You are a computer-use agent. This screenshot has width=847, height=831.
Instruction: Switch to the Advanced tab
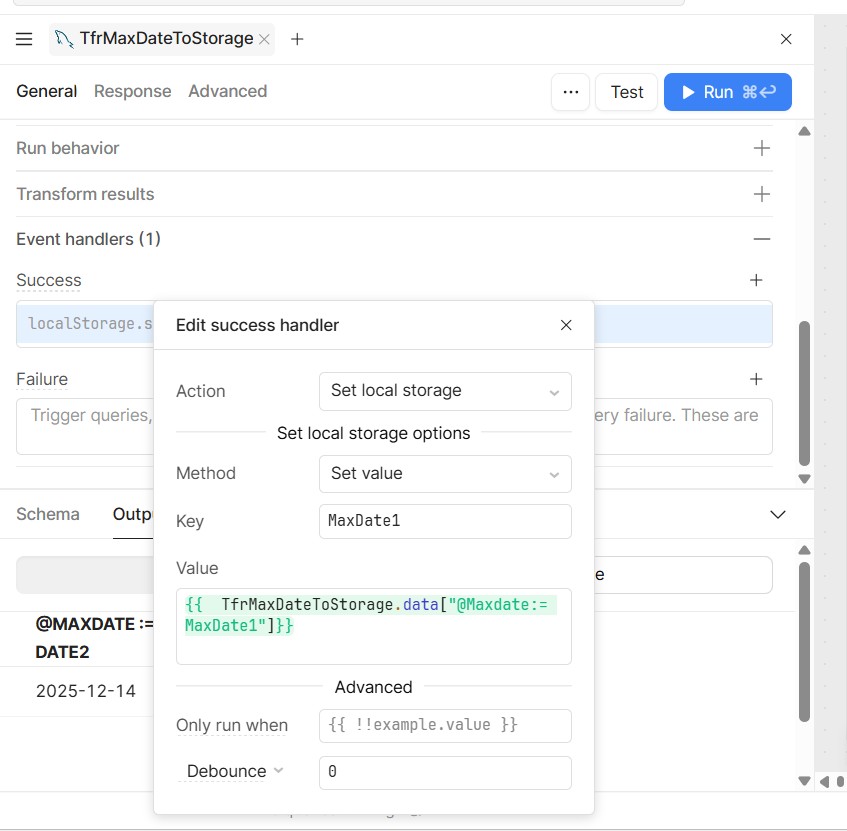click(x=227, y=91)
